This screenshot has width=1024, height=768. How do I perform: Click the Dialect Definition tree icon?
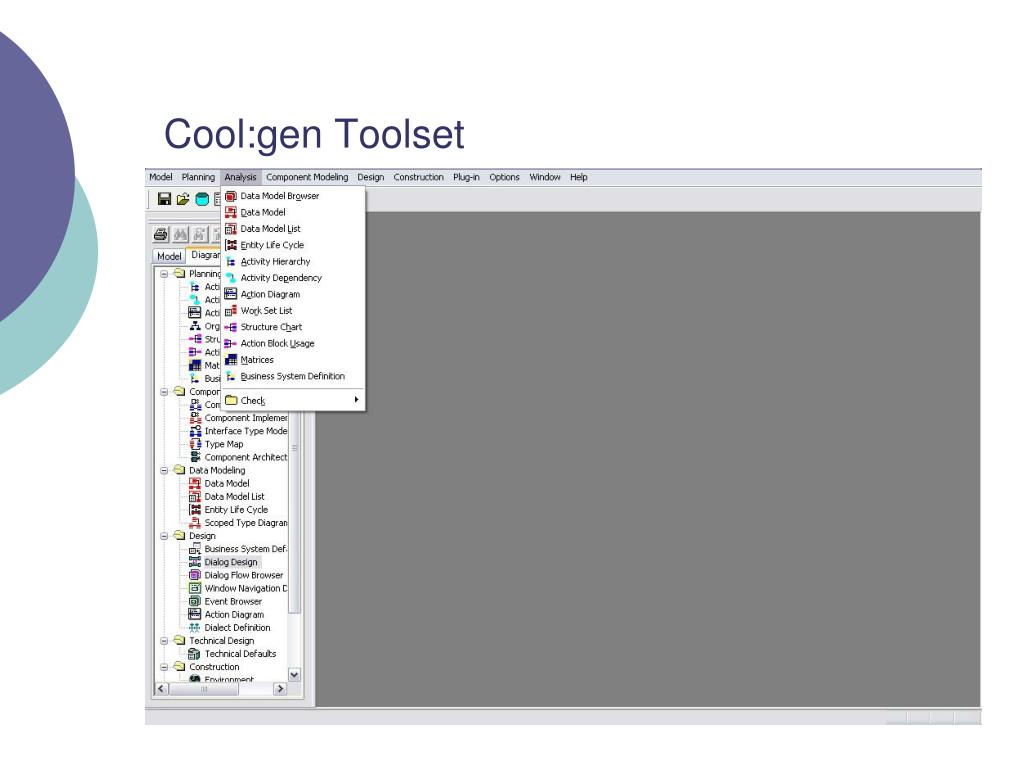(x=195, y=628)
